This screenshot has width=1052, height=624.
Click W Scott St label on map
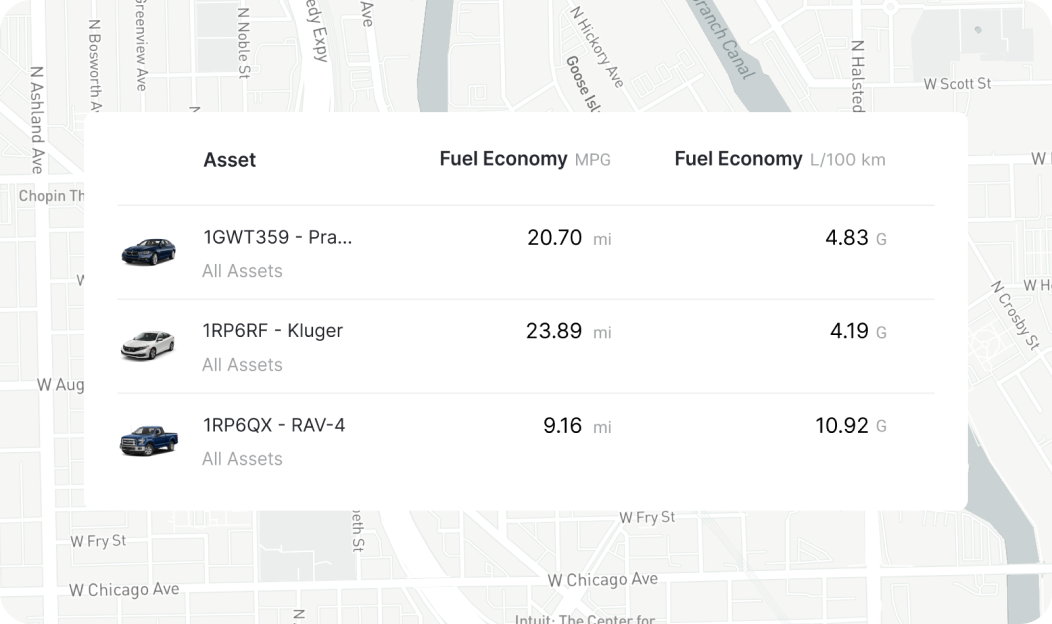pyautogui.click(x=957, y=84)
